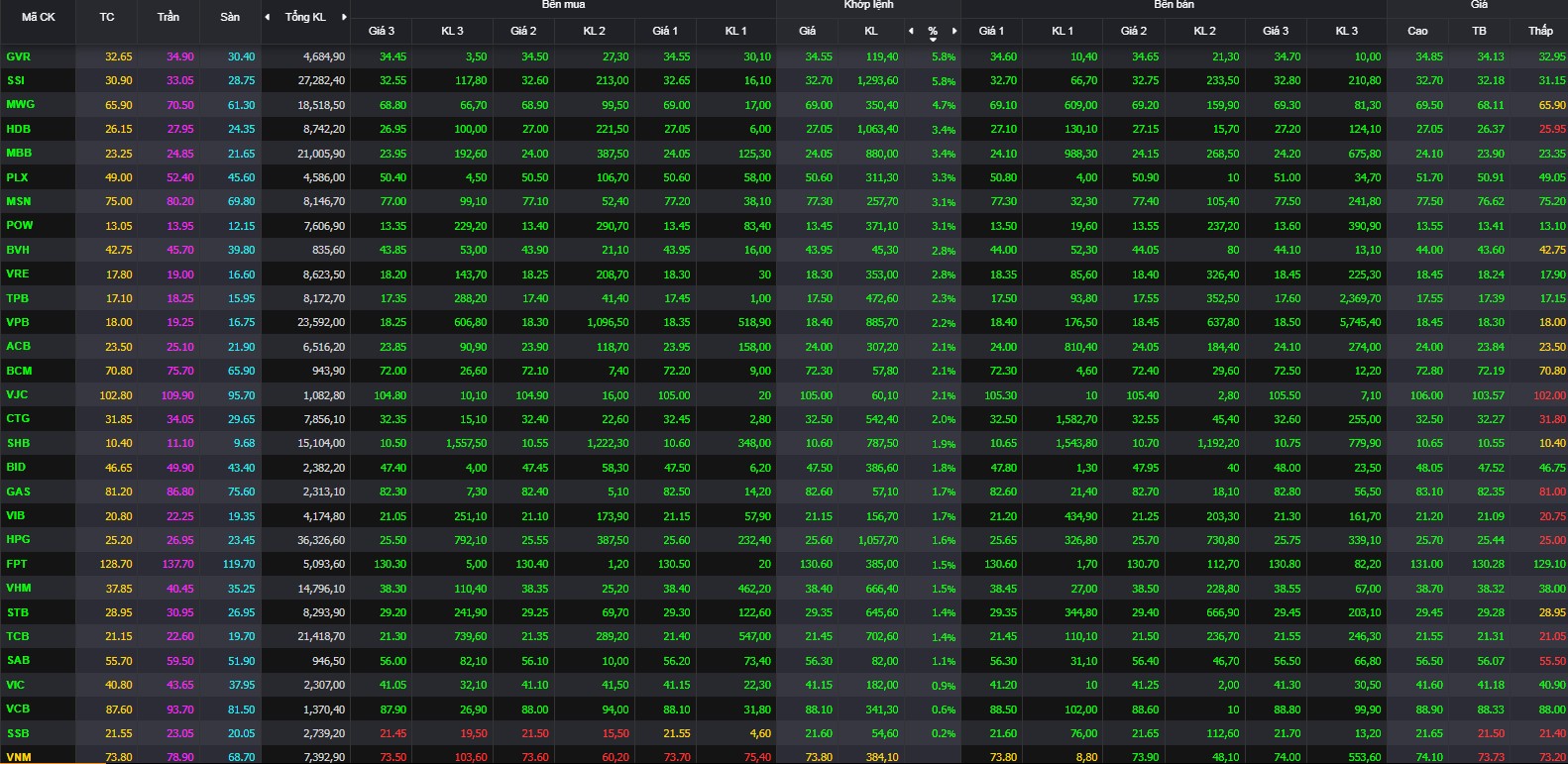Viewport: 1568px width, 764px height.
Task: Click the left arrow beside % column
Action: pyautogui.click(x=911, y=31)
